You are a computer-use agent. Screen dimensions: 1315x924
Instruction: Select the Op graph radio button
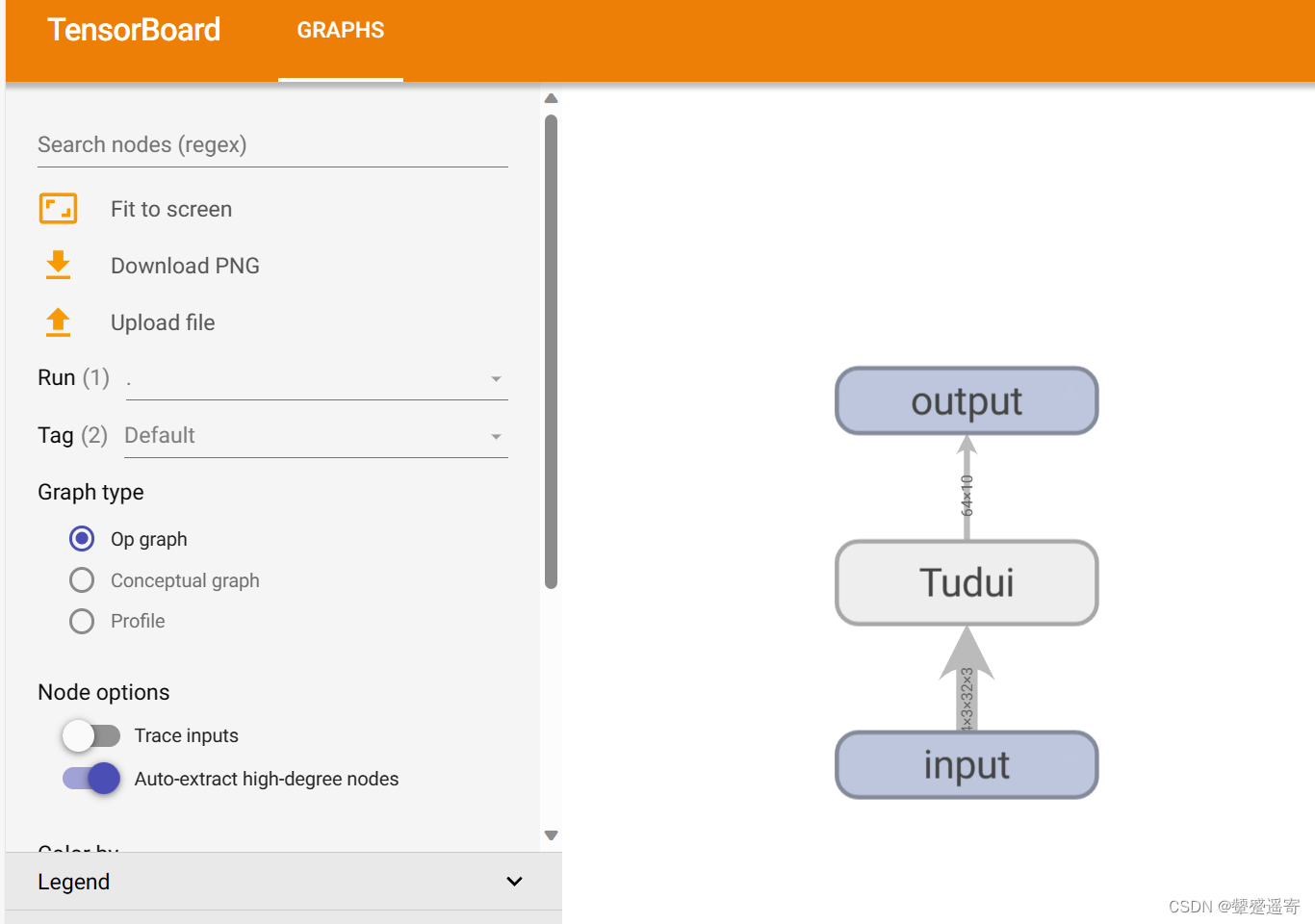pyautogui.click(x=82, y=538)
